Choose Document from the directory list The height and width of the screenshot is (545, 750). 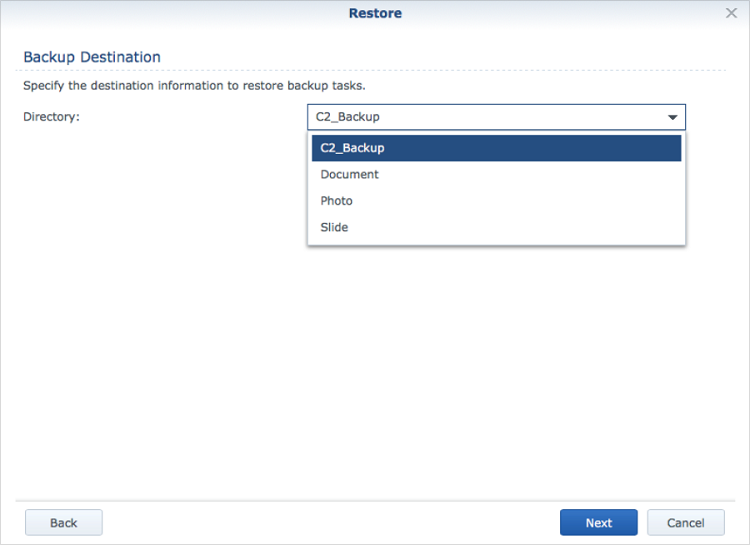coord(496,174)
